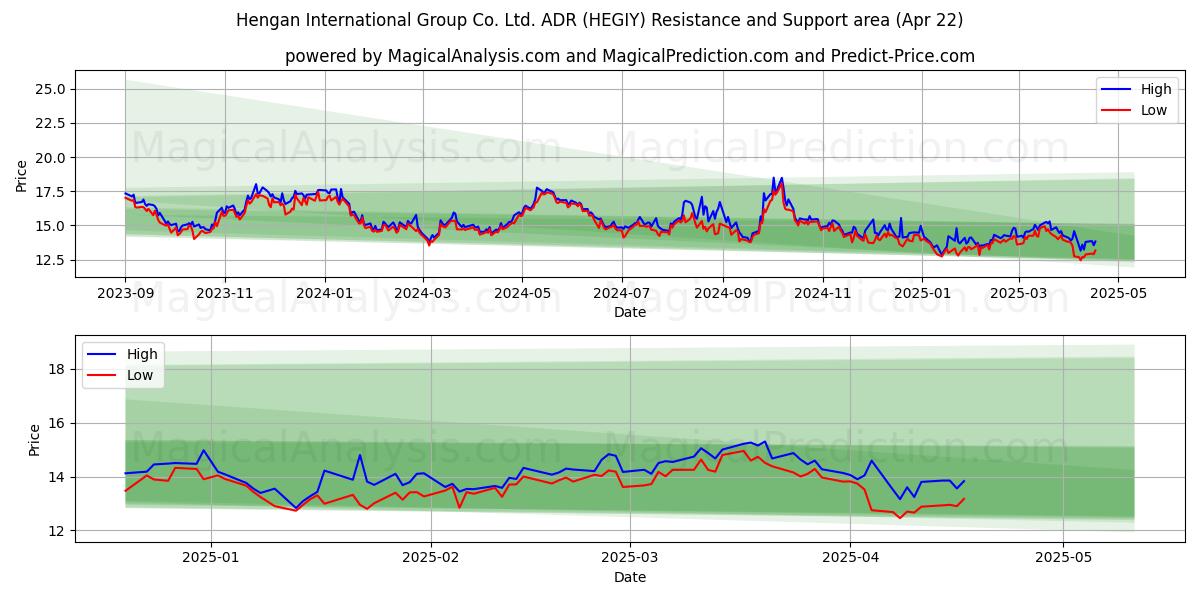
Task: Click the '18' tick on bottom chart
Action: [x=57, y=370]
